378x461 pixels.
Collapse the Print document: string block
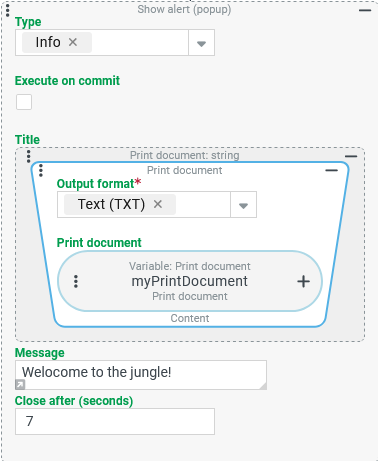pyautogui.click(x=351, y=156)
